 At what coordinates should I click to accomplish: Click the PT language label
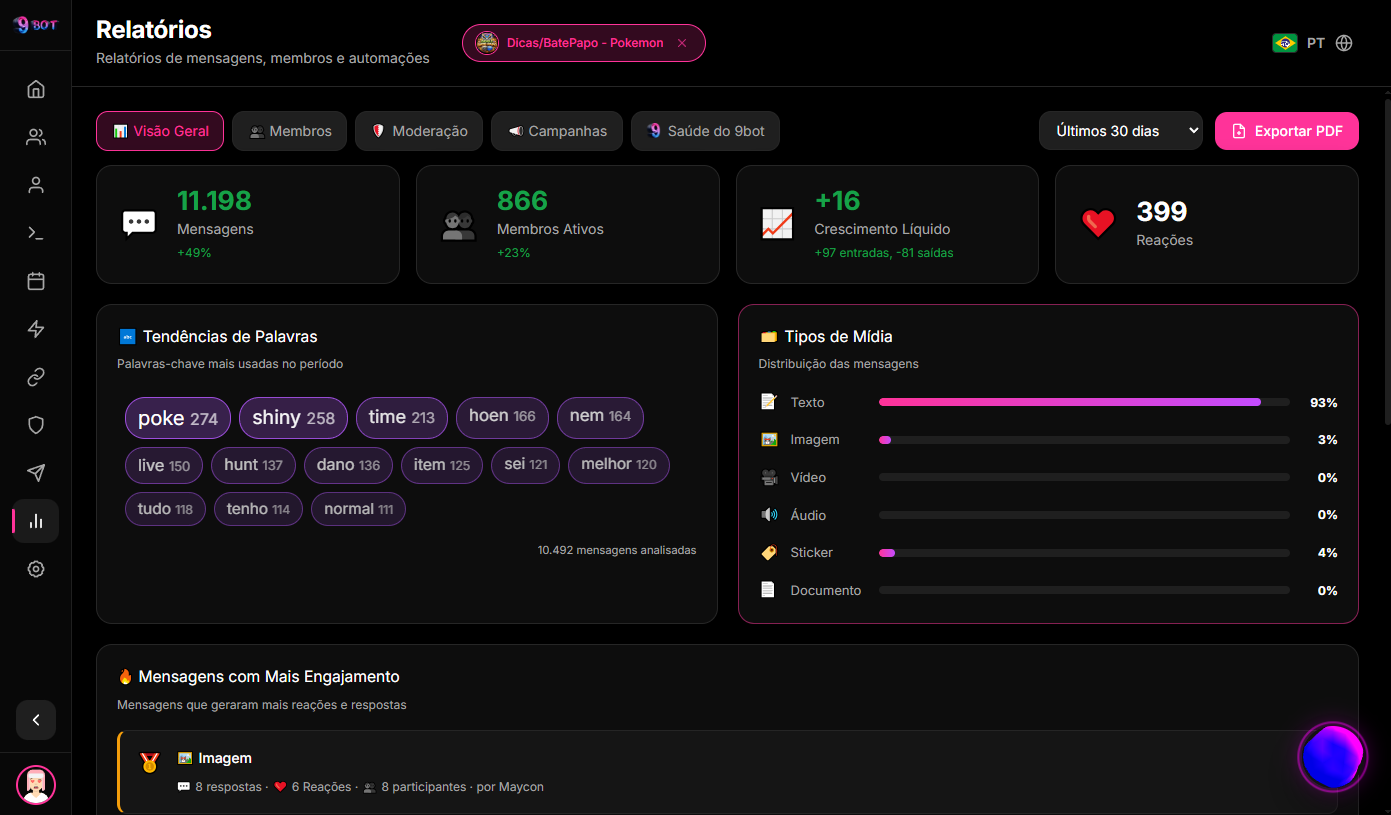tap(1316, 43)
